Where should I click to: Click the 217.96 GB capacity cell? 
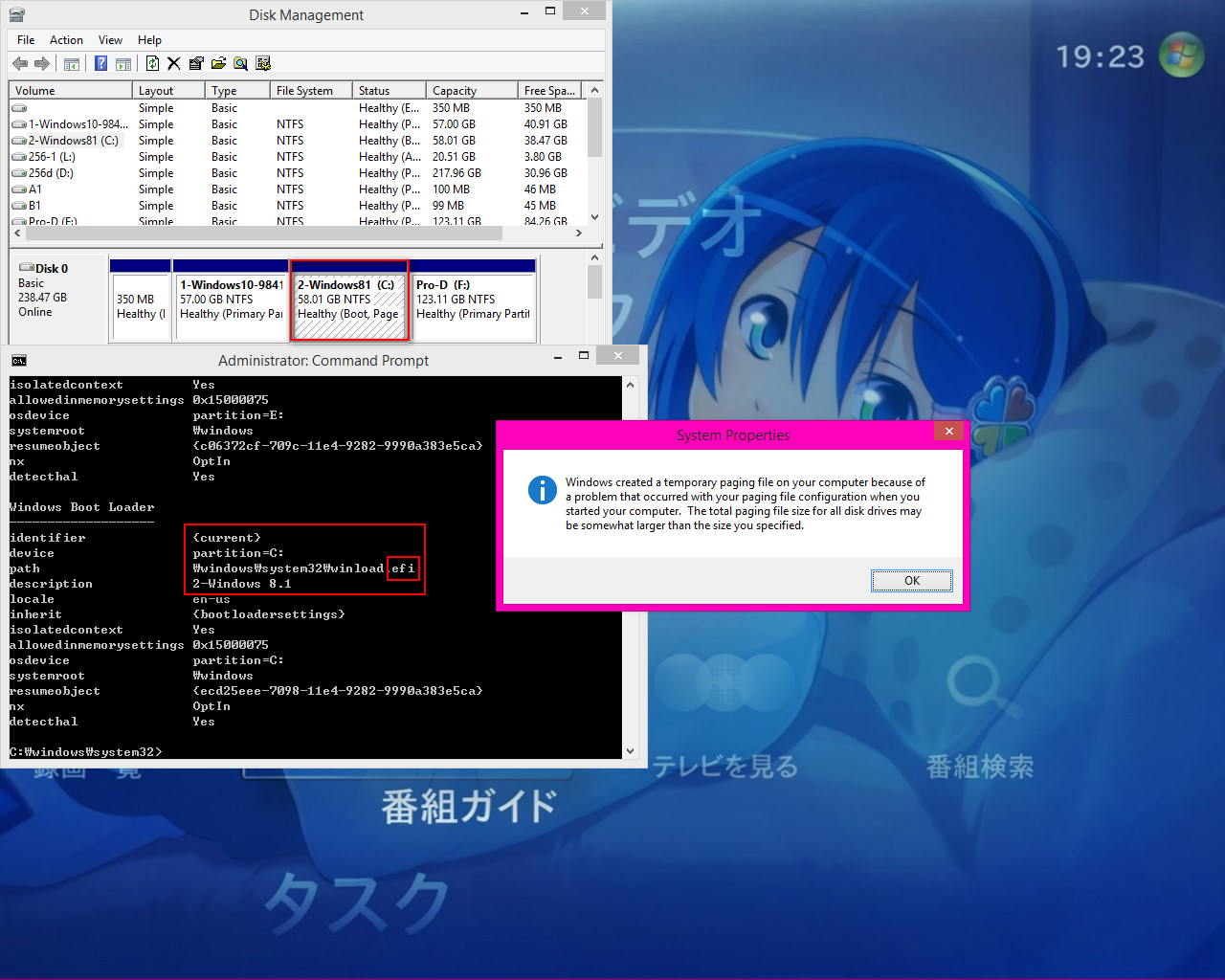tap(457, 173)
